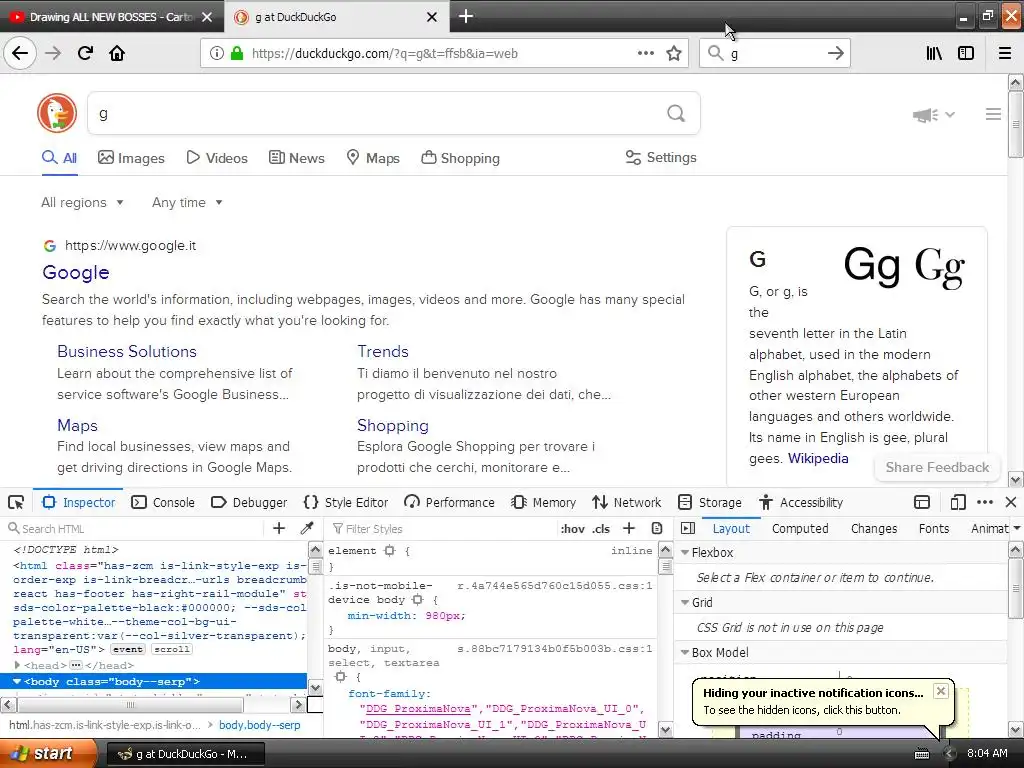The height and width of the screenshot is (768, 1024).
Task: Activate the element picker in DevTools
Action: click(16, 502)
